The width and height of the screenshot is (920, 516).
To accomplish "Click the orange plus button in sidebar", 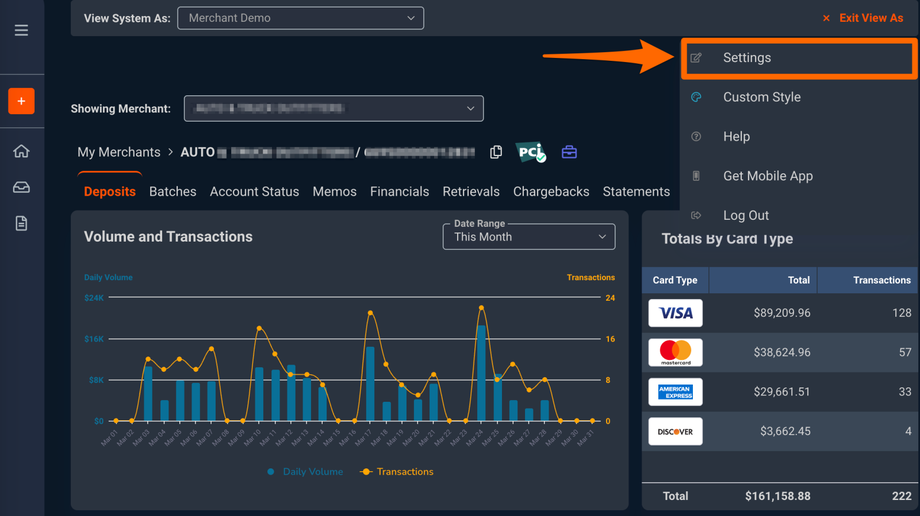I will 21,101.
